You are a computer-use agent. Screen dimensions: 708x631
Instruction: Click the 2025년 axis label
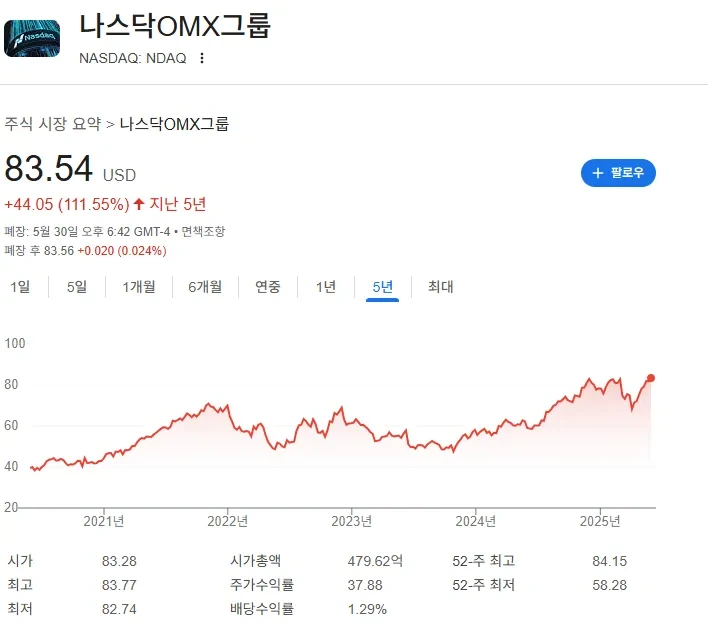(x=600, y=521)
